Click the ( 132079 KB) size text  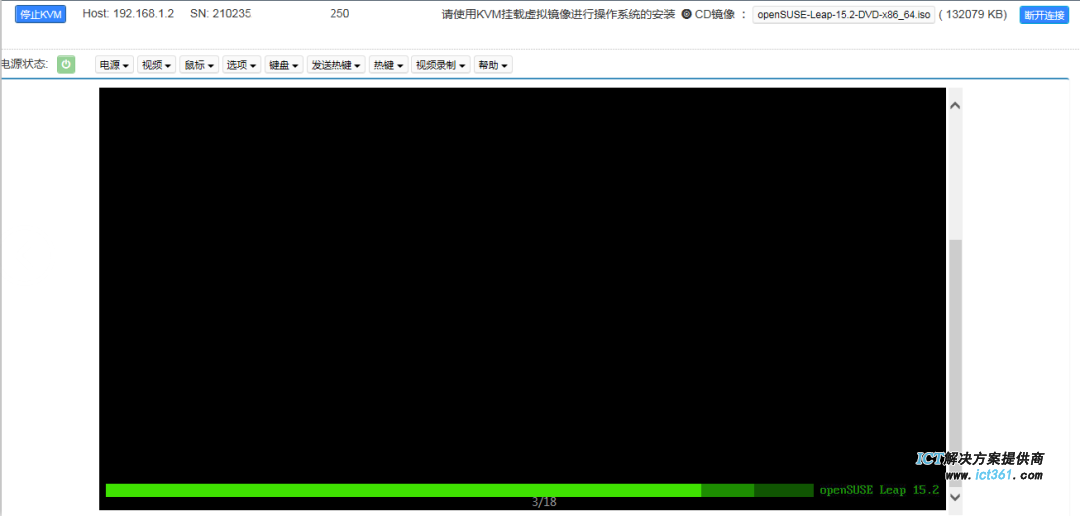[973, 14]
